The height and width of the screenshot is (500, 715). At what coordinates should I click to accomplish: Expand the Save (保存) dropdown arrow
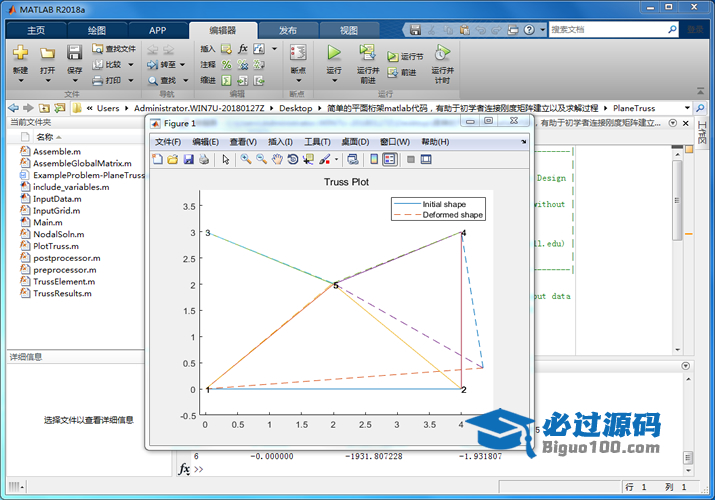click(75, 81)
